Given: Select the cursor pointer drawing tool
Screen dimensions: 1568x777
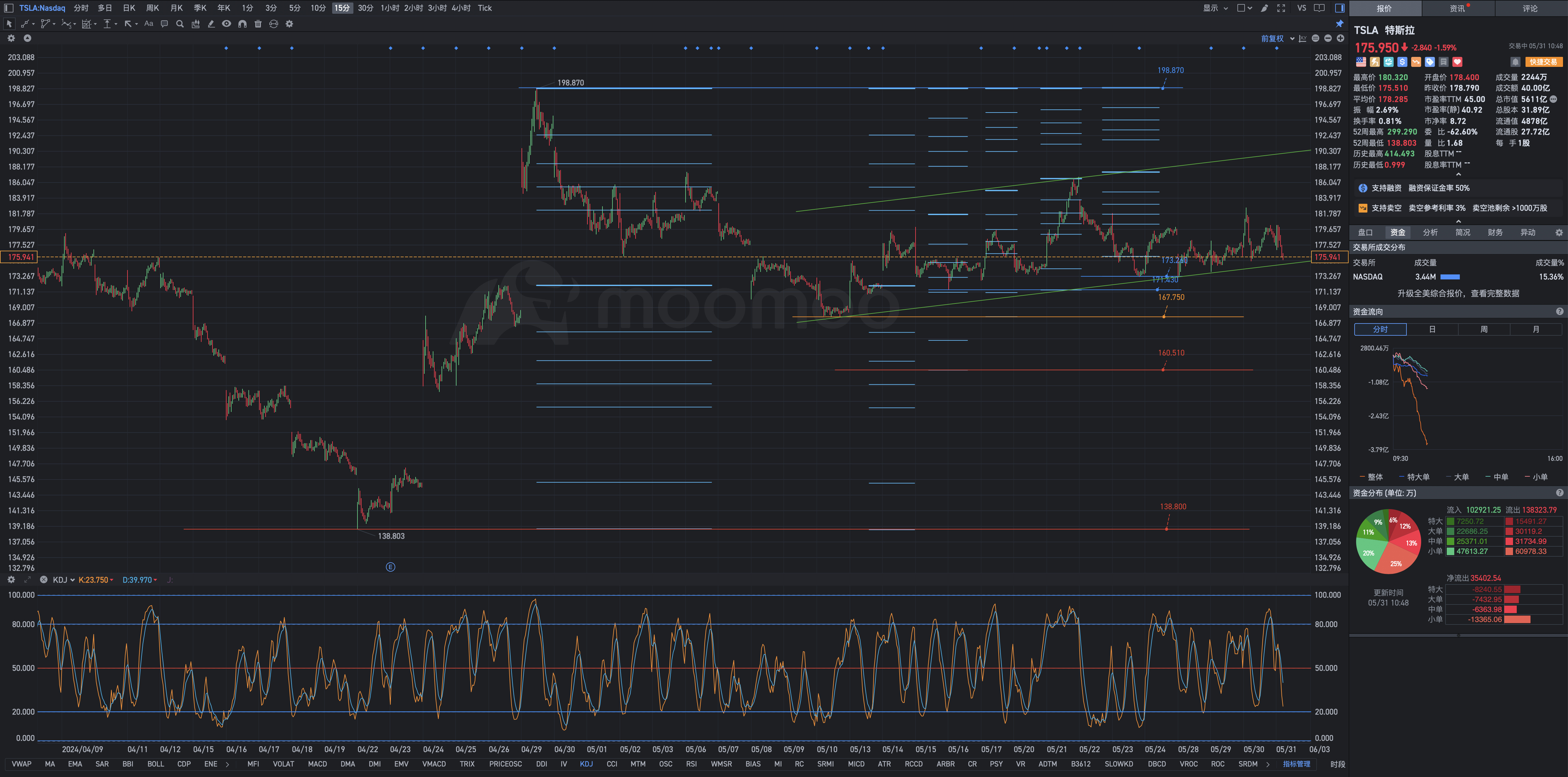Looking at the screenshot, I should [8, 24].
